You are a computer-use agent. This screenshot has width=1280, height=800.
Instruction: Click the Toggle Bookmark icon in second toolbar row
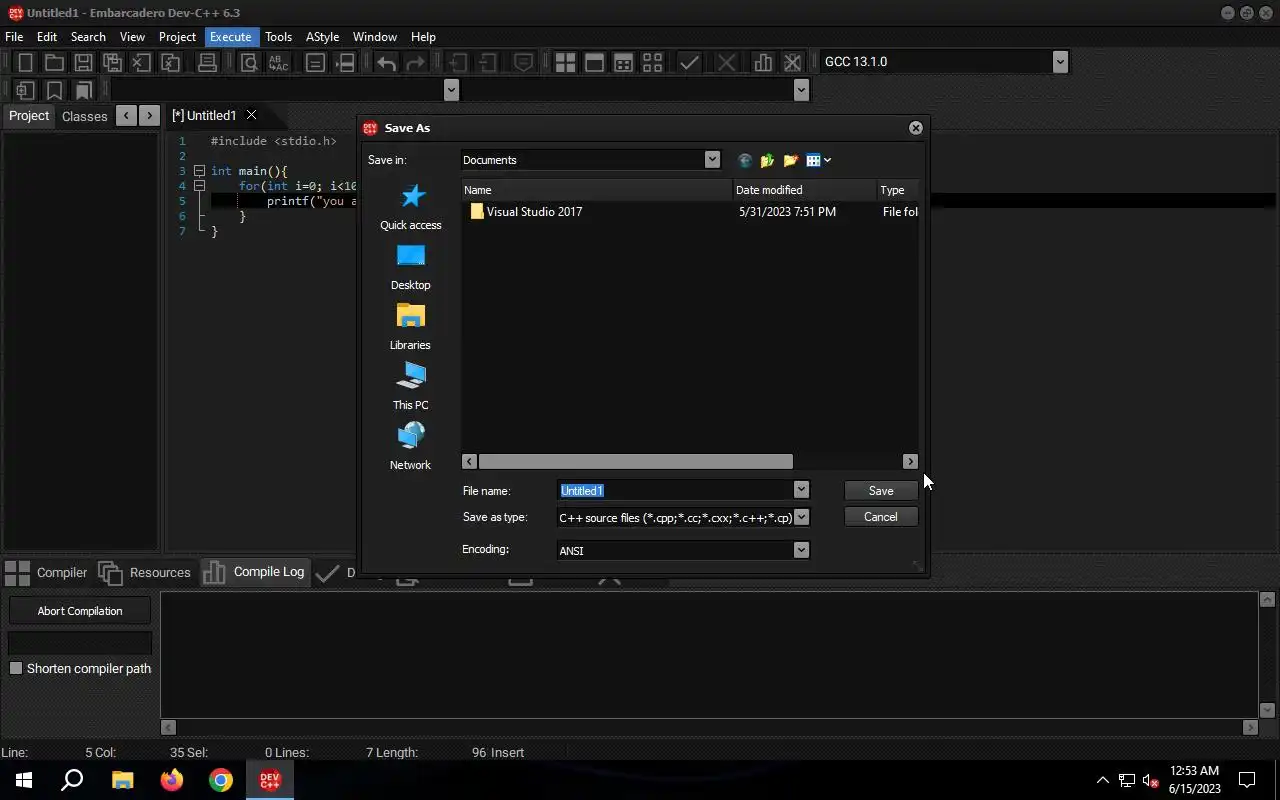pyautogui.click(x=54, y=90)
